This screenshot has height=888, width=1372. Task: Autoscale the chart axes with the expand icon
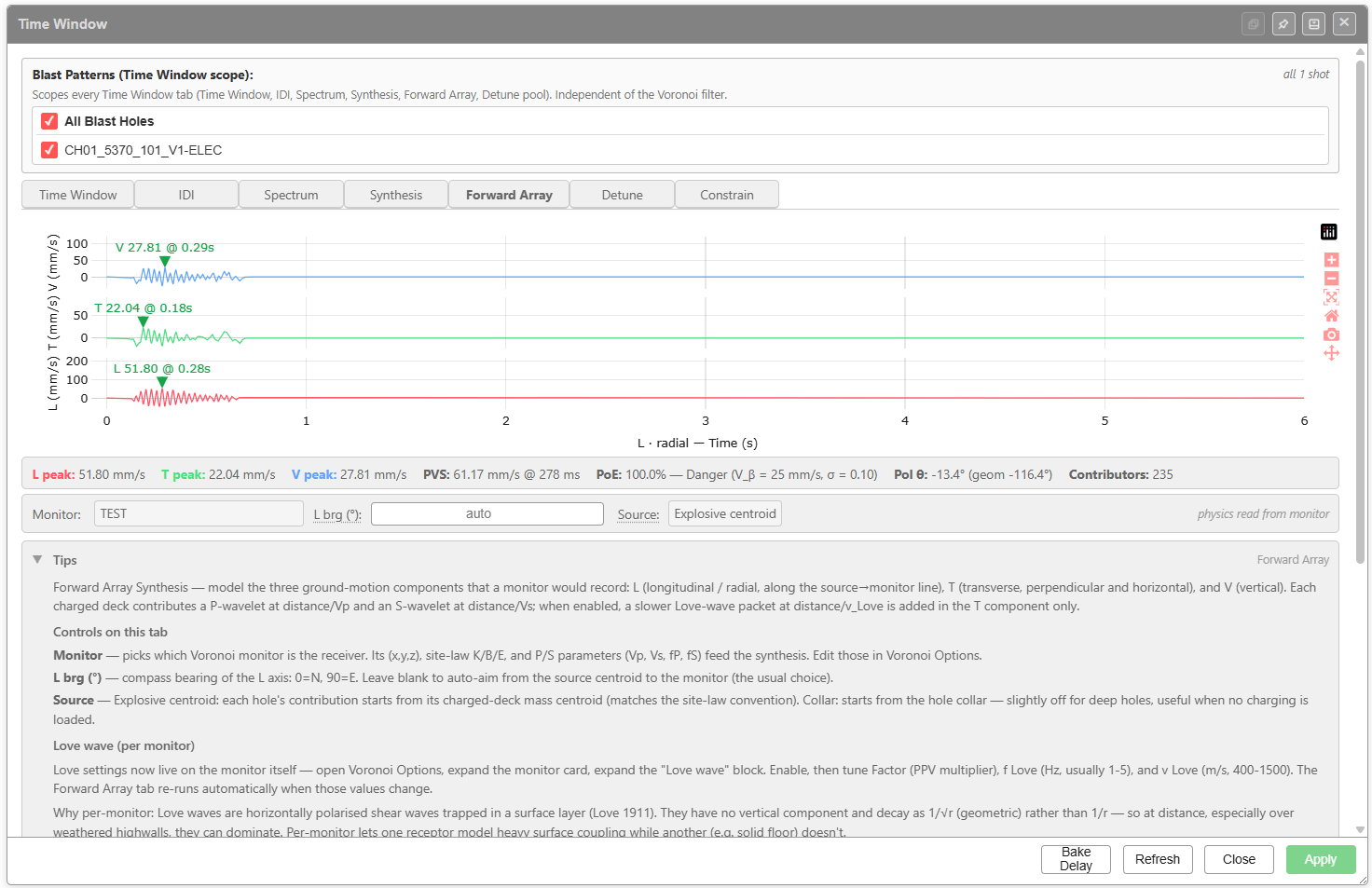pos(1331,297)
